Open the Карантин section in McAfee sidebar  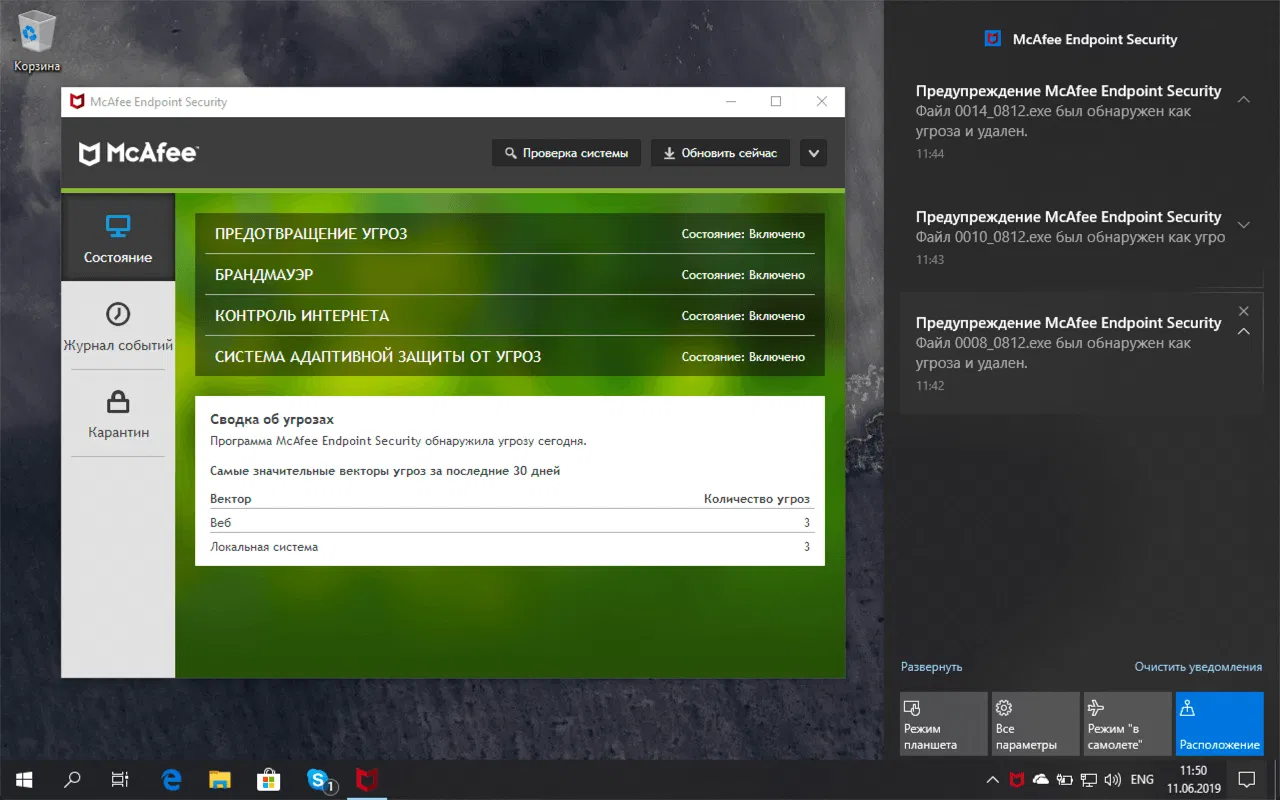(118, 413)
